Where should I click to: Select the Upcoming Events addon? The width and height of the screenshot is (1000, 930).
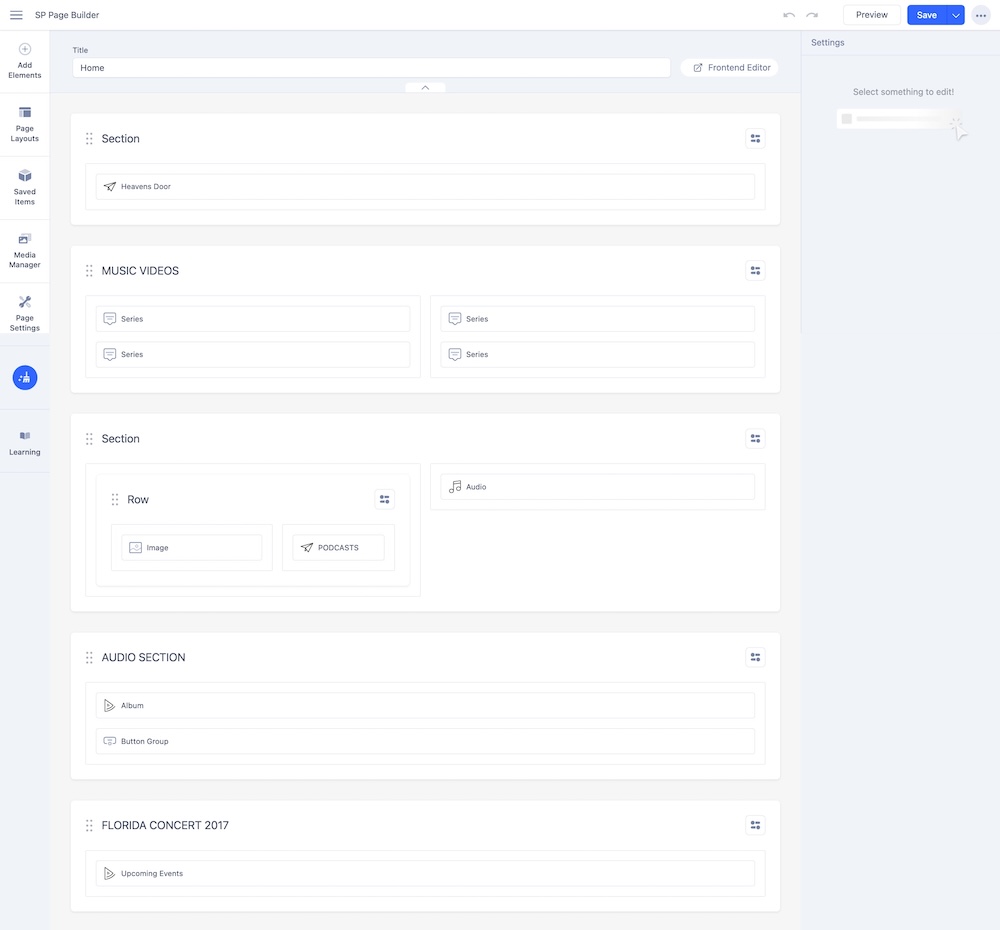425,873
